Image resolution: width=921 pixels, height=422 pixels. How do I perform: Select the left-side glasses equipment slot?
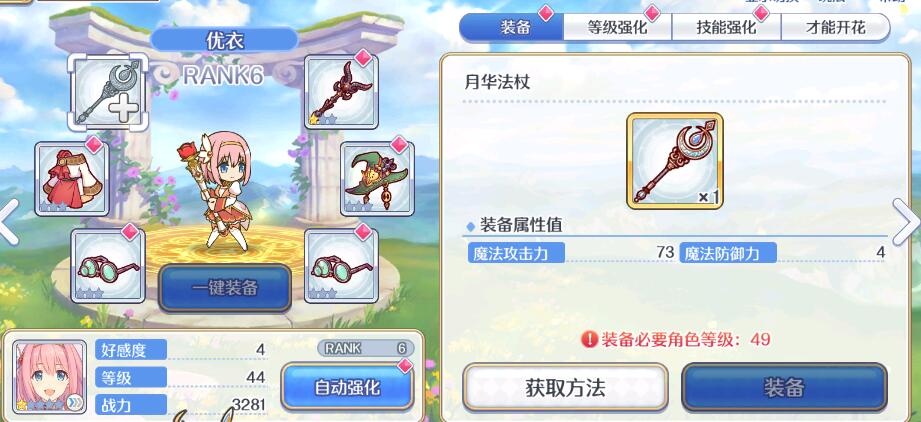pos(107,266)
